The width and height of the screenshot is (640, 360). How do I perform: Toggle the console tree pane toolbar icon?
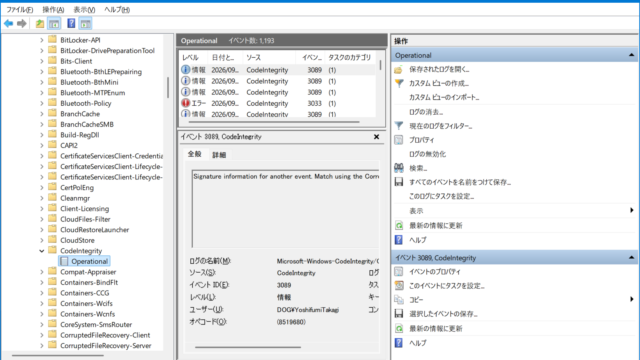coord(54,24)
